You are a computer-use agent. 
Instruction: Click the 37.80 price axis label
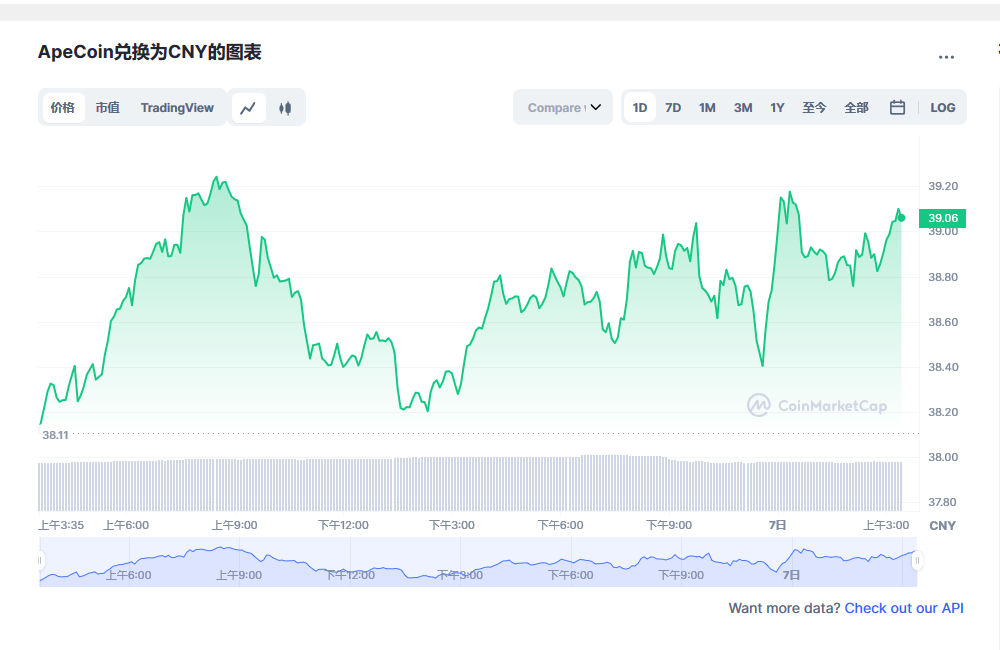point(943,502)
